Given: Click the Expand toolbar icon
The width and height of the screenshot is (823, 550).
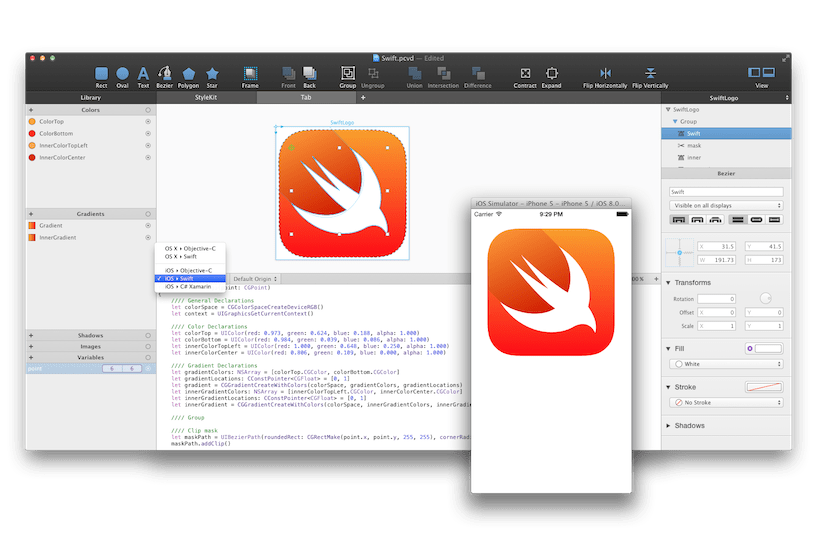Looking at the screenshot, I should [551, 77].
